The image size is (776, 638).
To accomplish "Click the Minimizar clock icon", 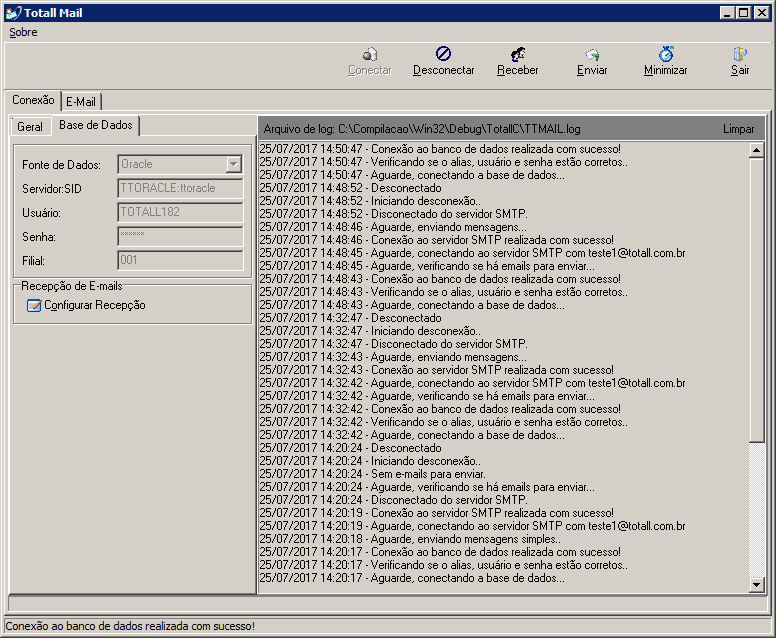I will coord(666,53).
